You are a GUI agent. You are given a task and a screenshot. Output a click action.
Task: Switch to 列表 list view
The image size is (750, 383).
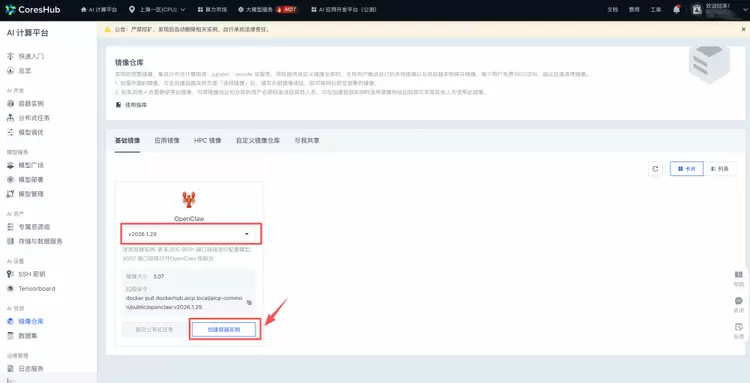tap(720, 169)
